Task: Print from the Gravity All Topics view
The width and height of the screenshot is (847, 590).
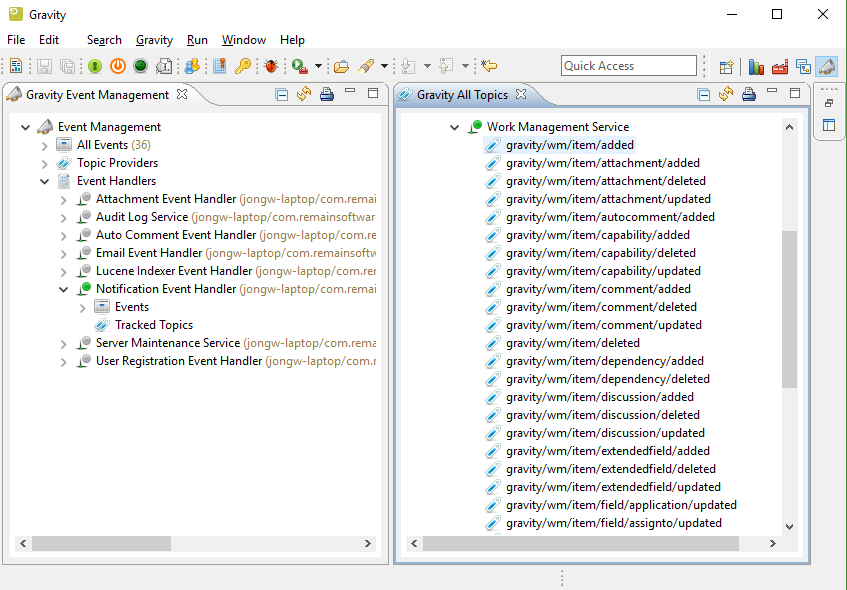Action: 747,95
